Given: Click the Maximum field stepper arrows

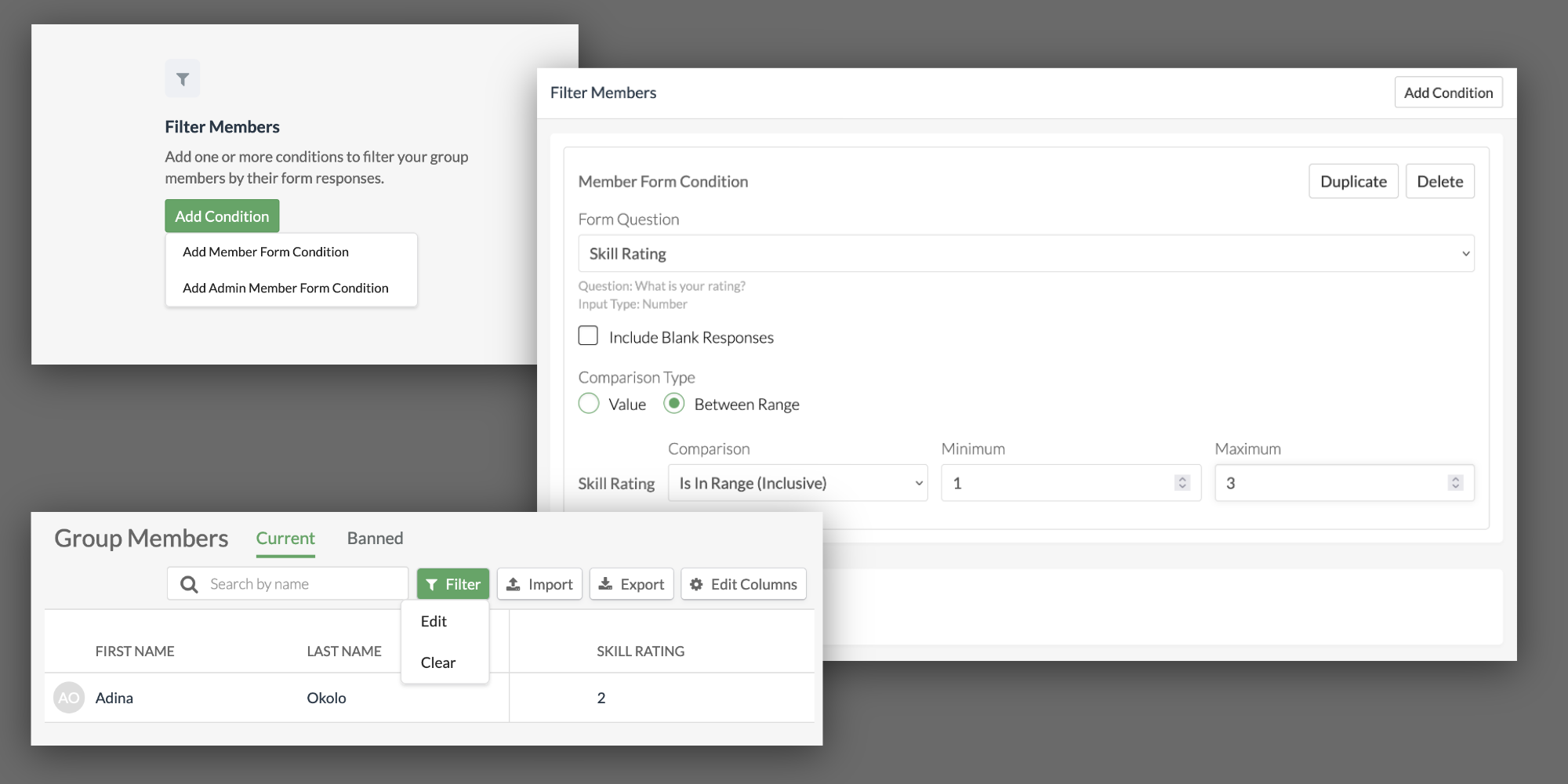Looking at the screenshot, I should coord(1455,483).
